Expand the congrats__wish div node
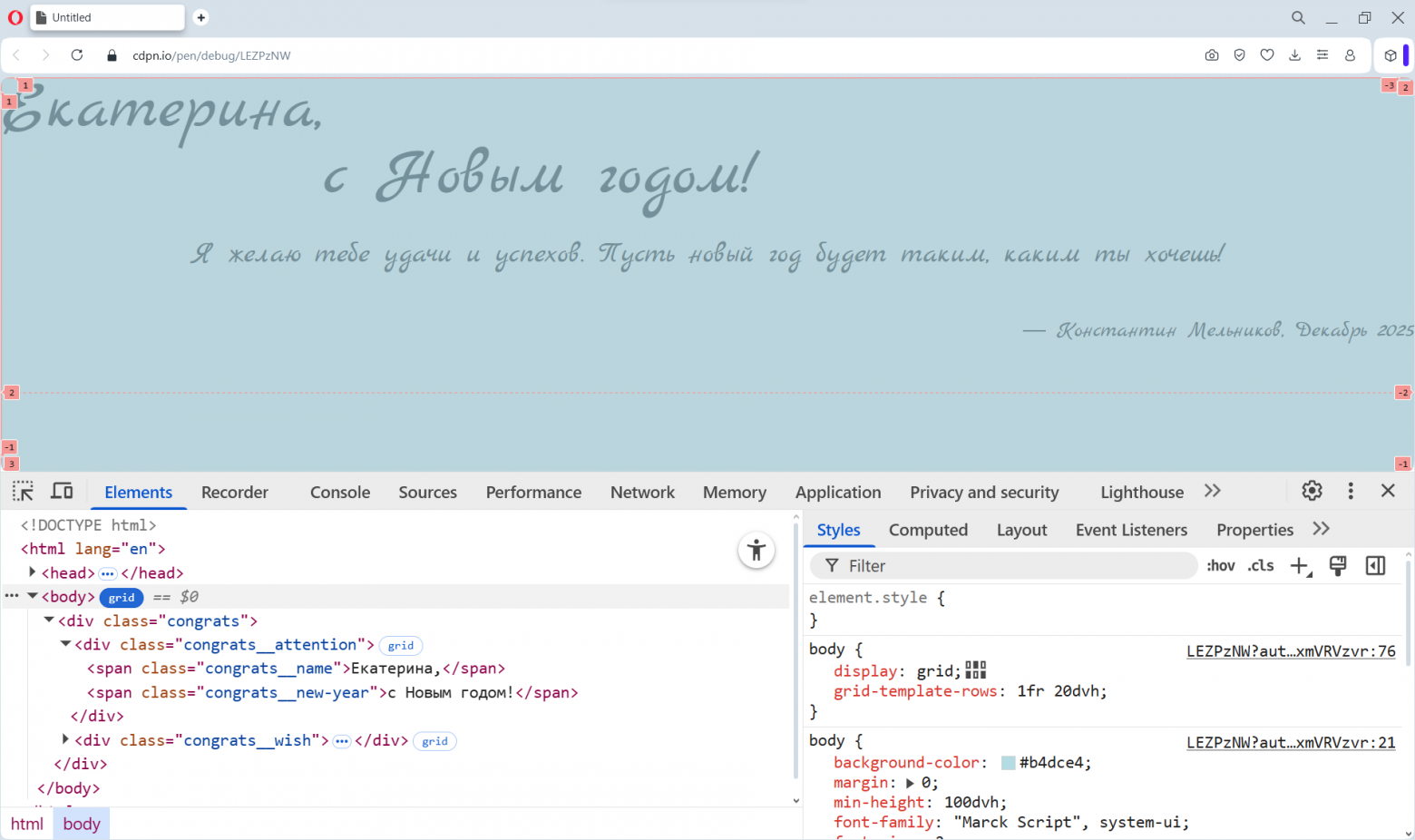 click(65, 740)
